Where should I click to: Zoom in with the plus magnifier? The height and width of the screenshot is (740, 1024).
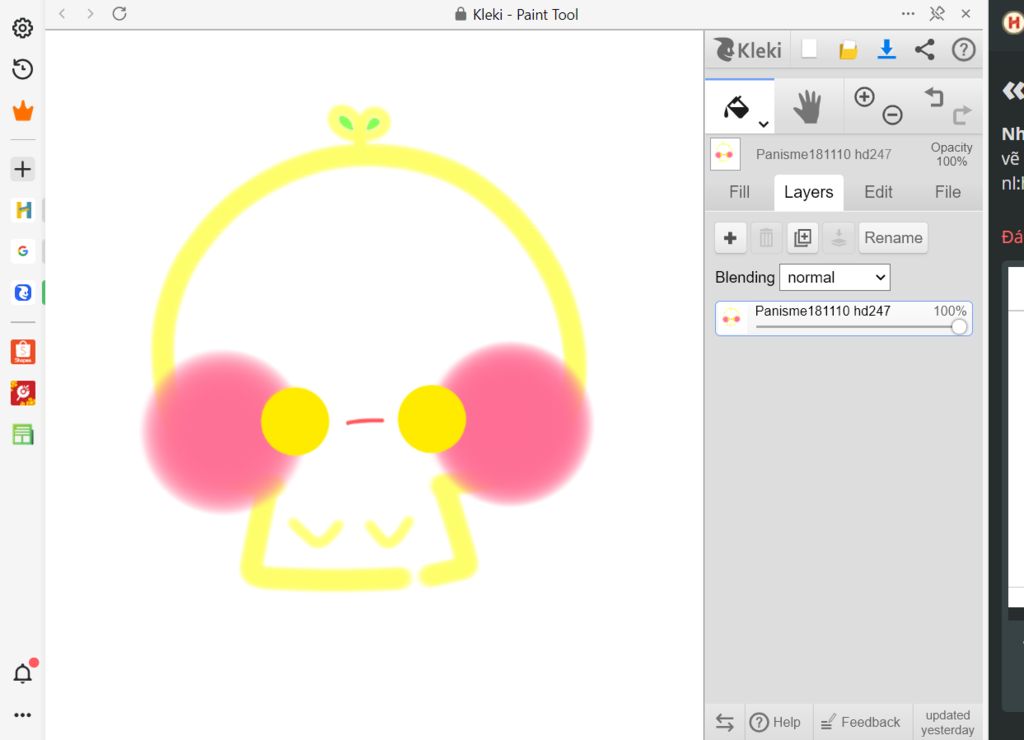click(x=864, y=97)
